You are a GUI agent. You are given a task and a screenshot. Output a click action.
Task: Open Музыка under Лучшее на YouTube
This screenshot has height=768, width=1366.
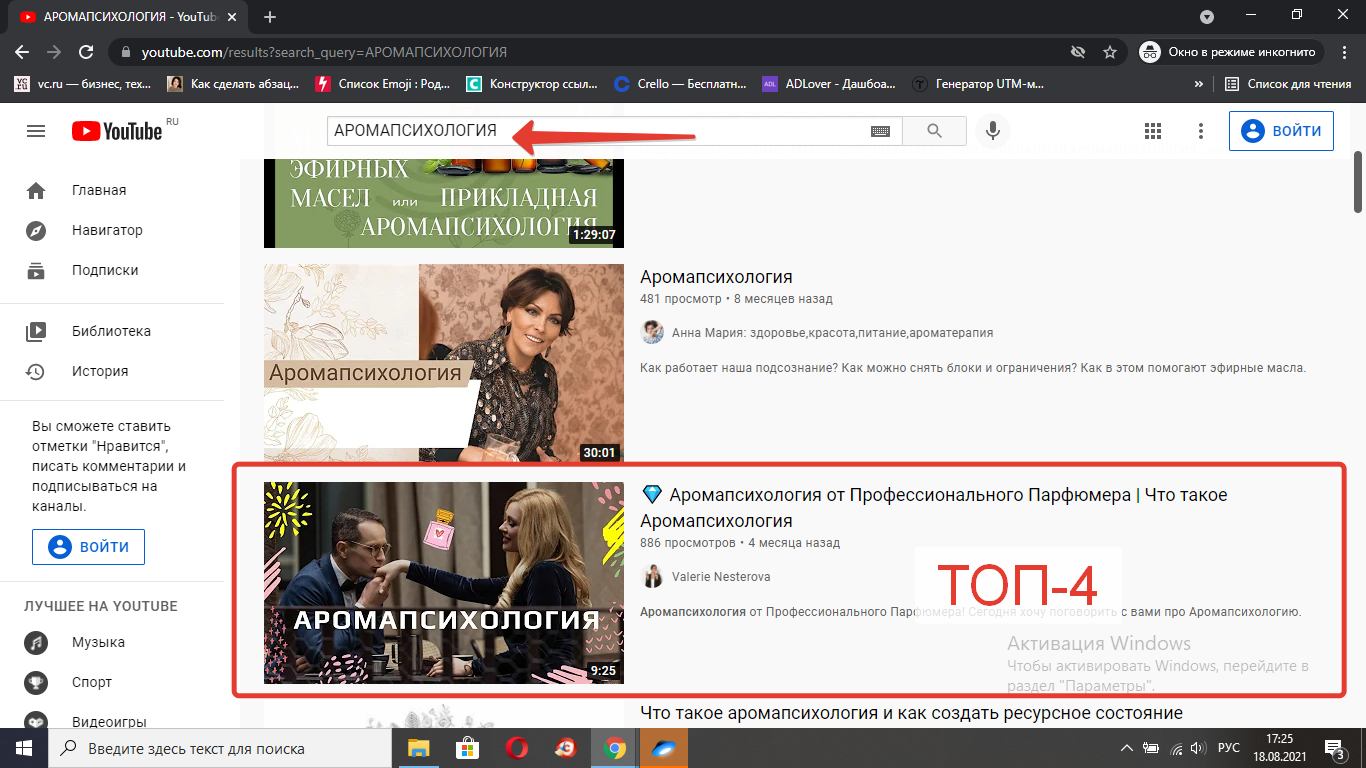click(112, 642)
